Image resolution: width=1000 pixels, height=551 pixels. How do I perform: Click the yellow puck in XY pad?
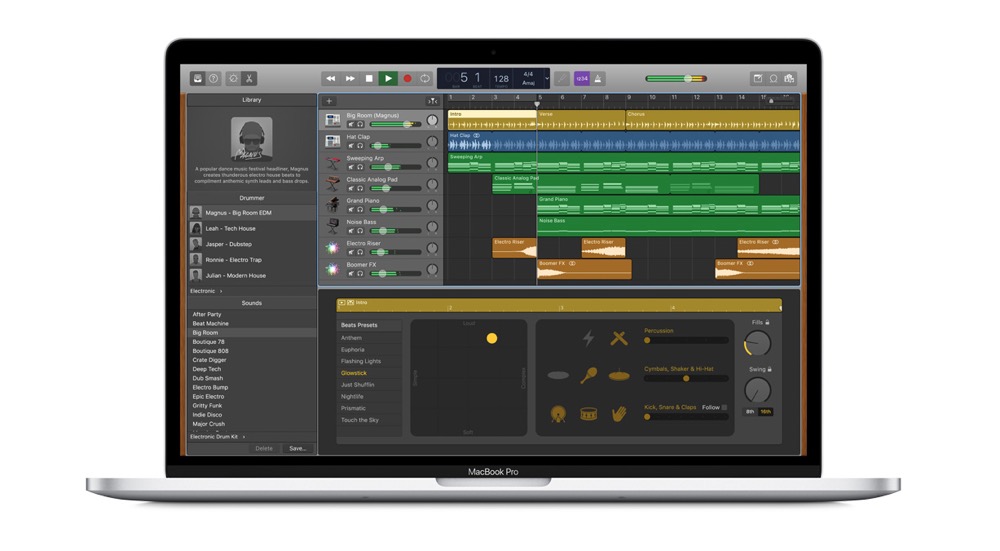click(492, 339)
